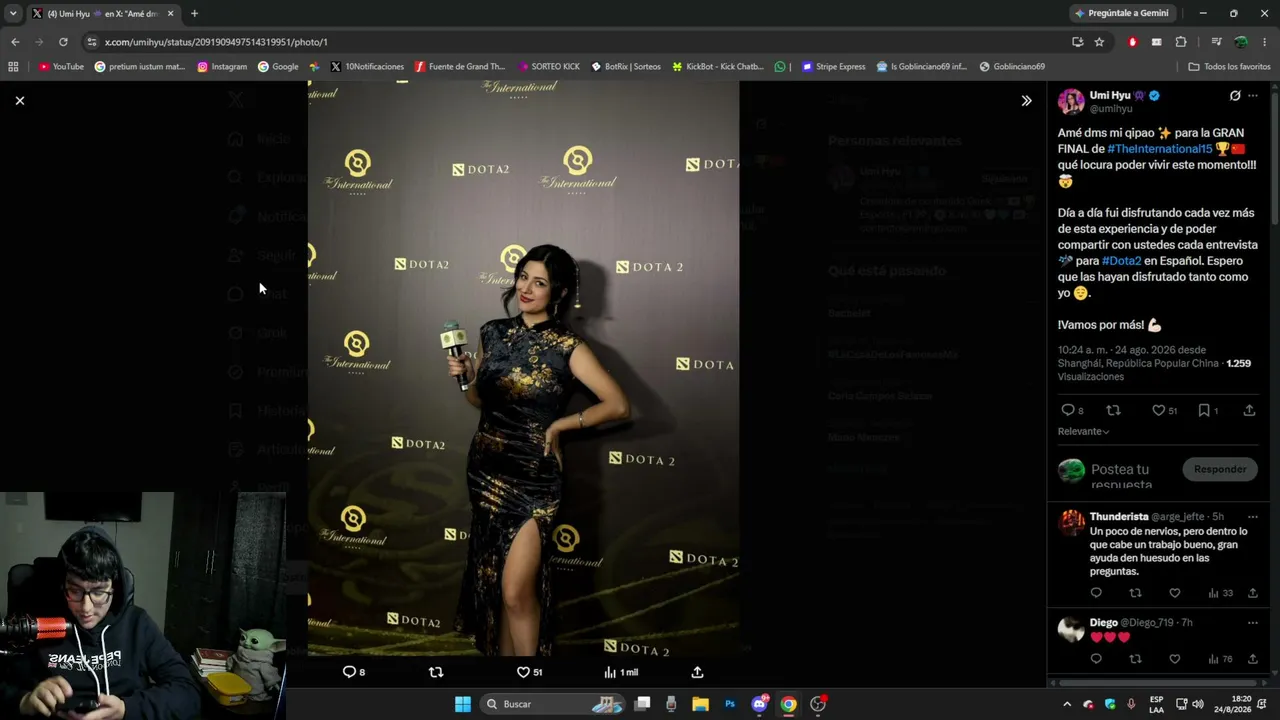The width and height of the screenshot is (1280, 720).
Task: Open the browser profile avatar
Action: pos(1240,42)
